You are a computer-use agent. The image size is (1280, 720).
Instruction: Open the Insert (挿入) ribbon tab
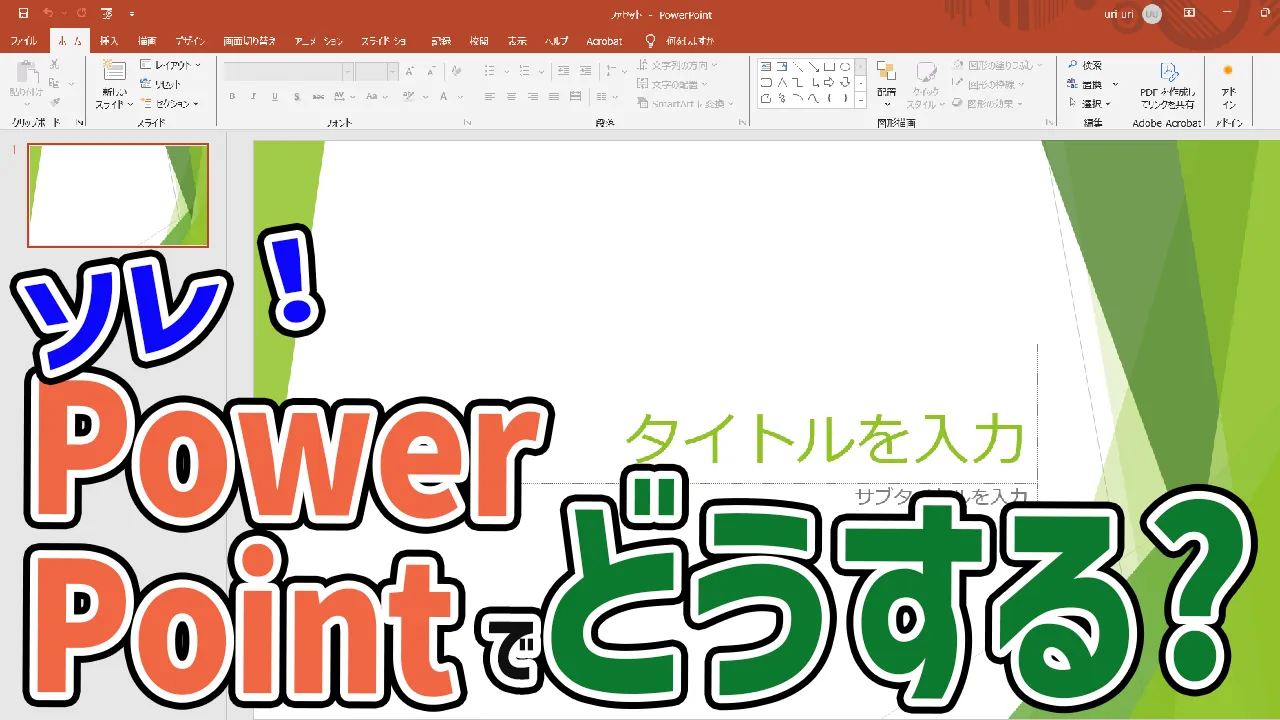(109, 41)
